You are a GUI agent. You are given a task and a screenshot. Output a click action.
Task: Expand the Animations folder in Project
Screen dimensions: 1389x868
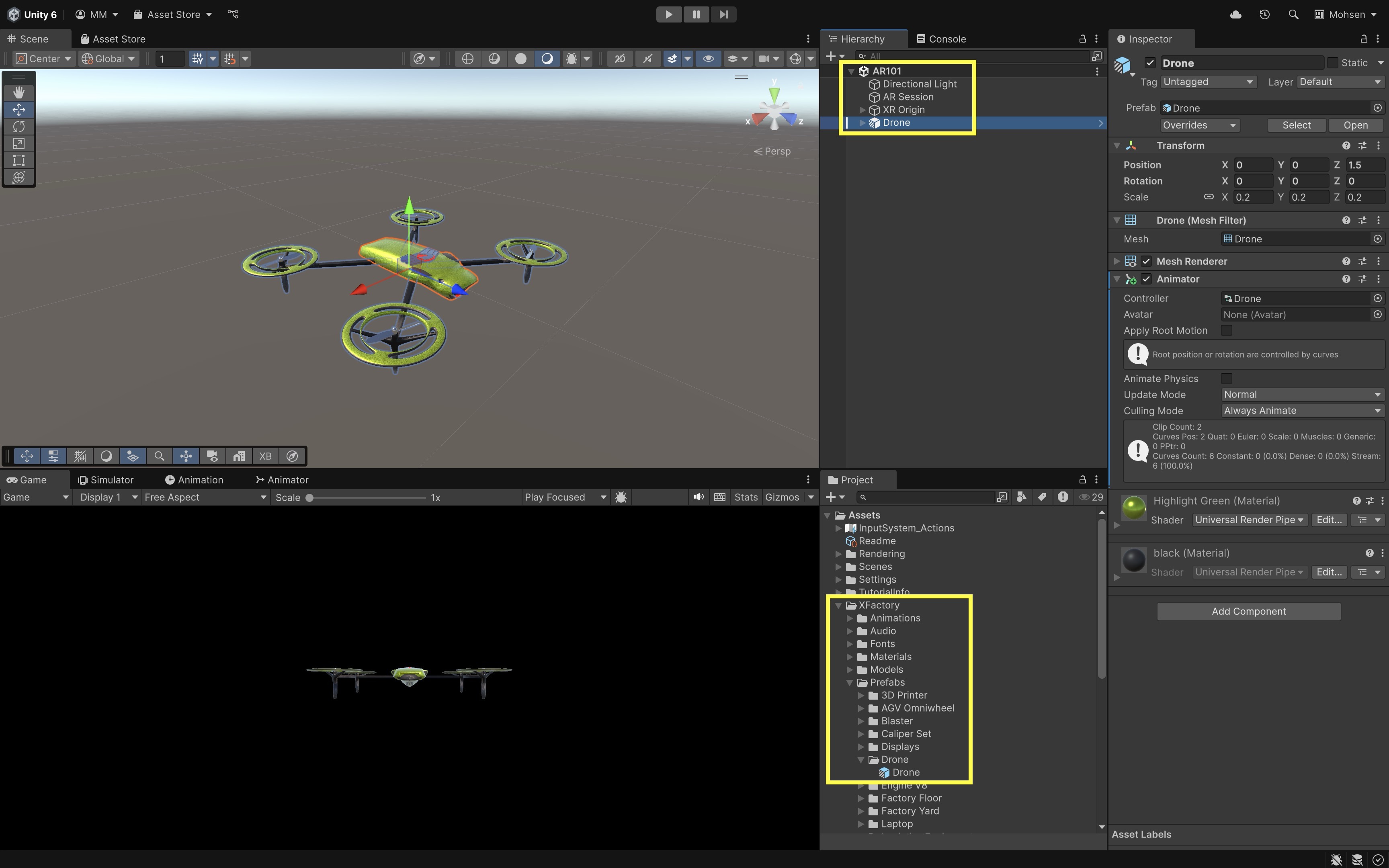click(x=850, y=618)
